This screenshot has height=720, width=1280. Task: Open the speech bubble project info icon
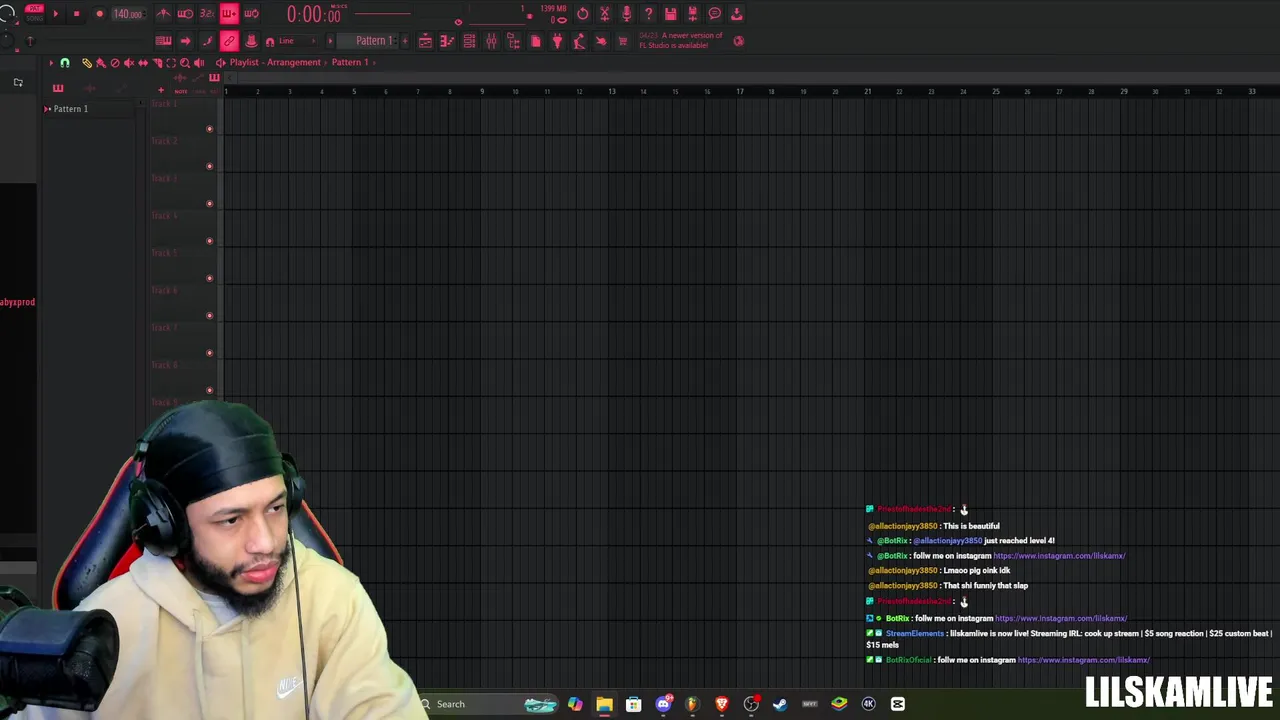(715, 14)
